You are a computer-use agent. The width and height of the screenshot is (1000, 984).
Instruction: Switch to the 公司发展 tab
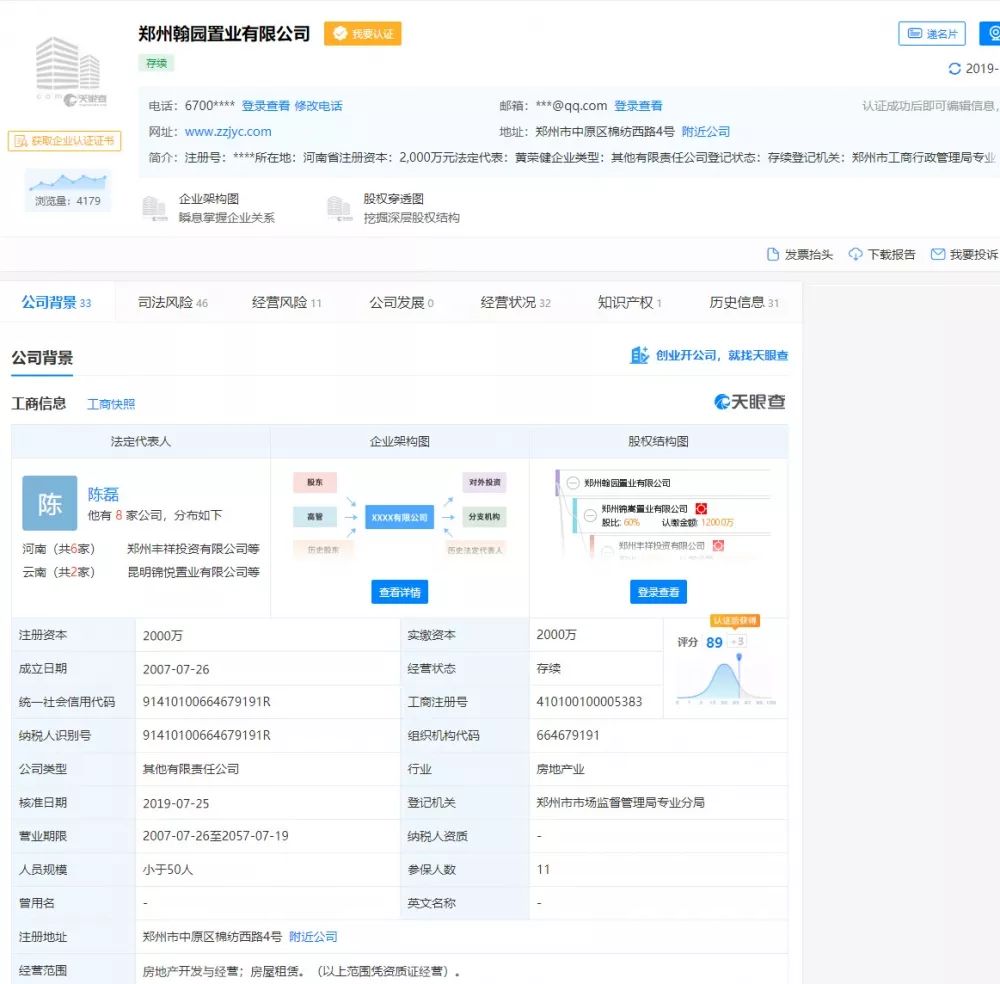401,302
